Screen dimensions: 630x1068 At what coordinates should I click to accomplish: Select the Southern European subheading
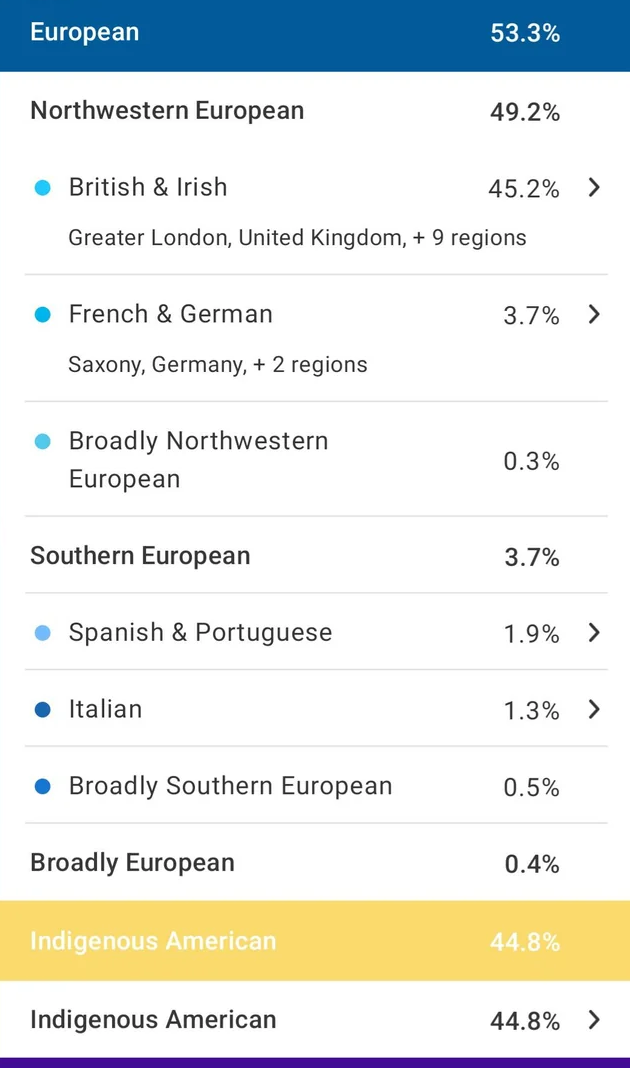click(x=140, y=556)
